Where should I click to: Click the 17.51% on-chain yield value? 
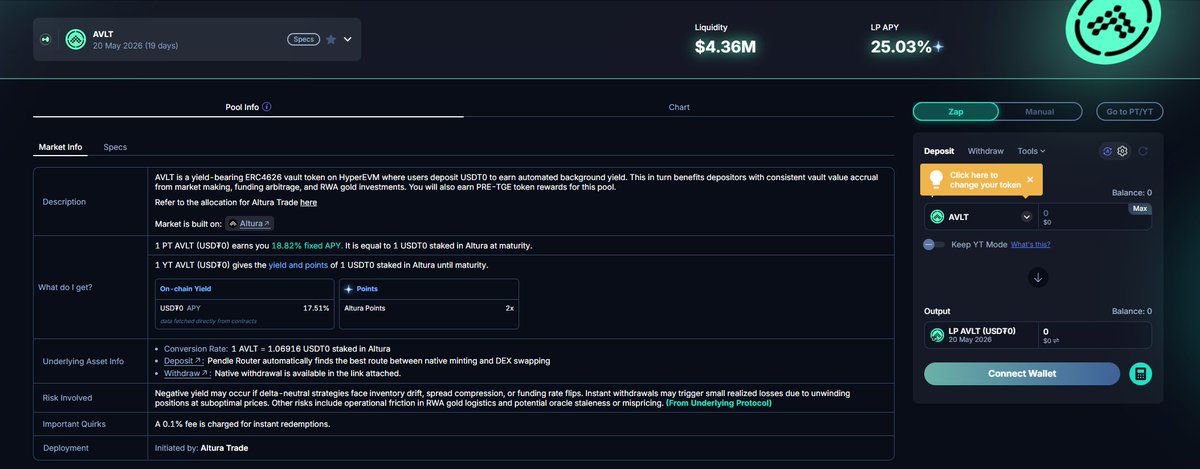tap(316, 308)
